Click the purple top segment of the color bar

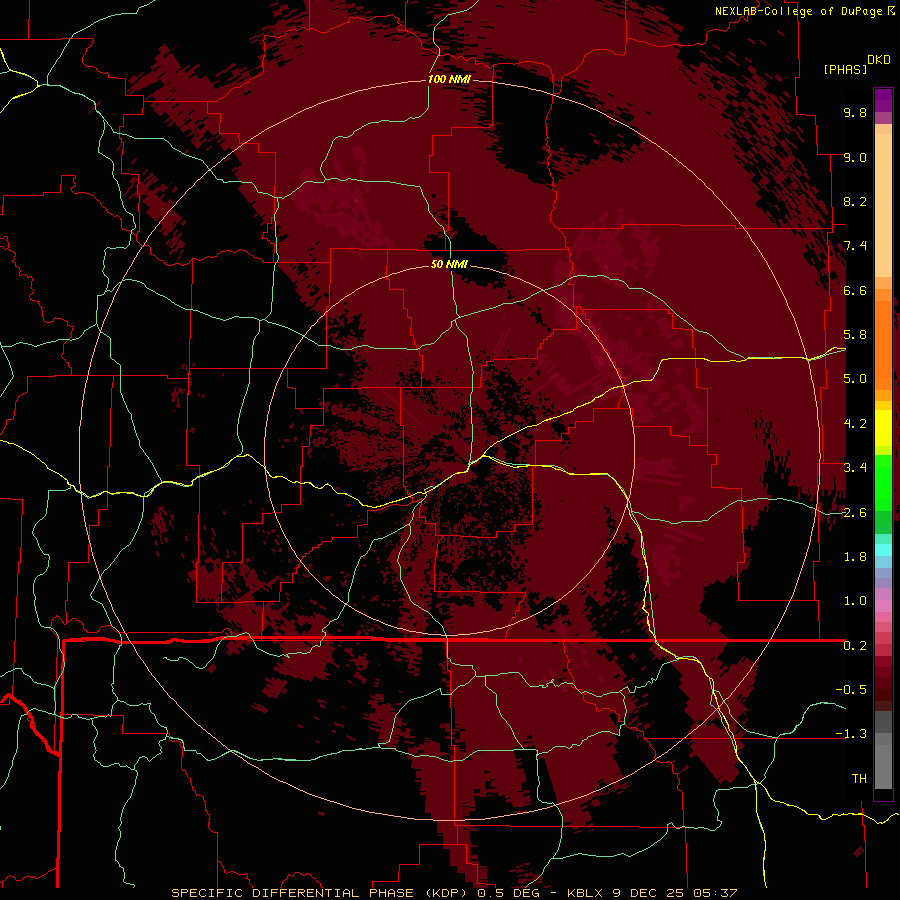(x=883, y=100)
